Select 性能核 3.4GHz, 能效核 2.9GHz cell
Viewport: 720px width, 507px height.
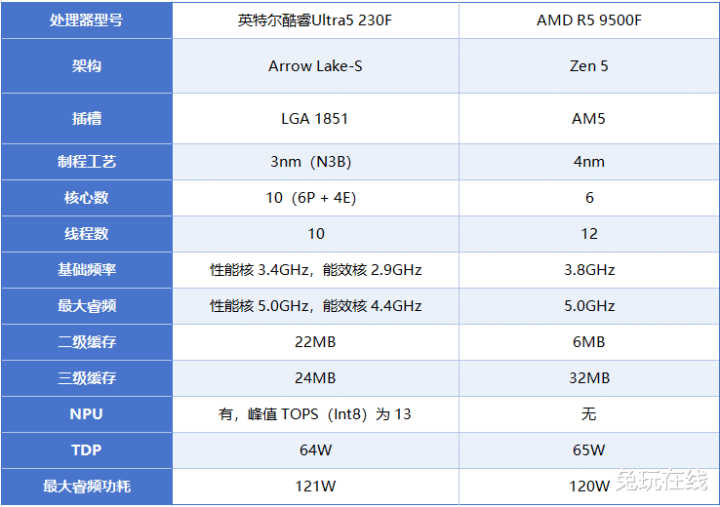[x=315, y=270]
